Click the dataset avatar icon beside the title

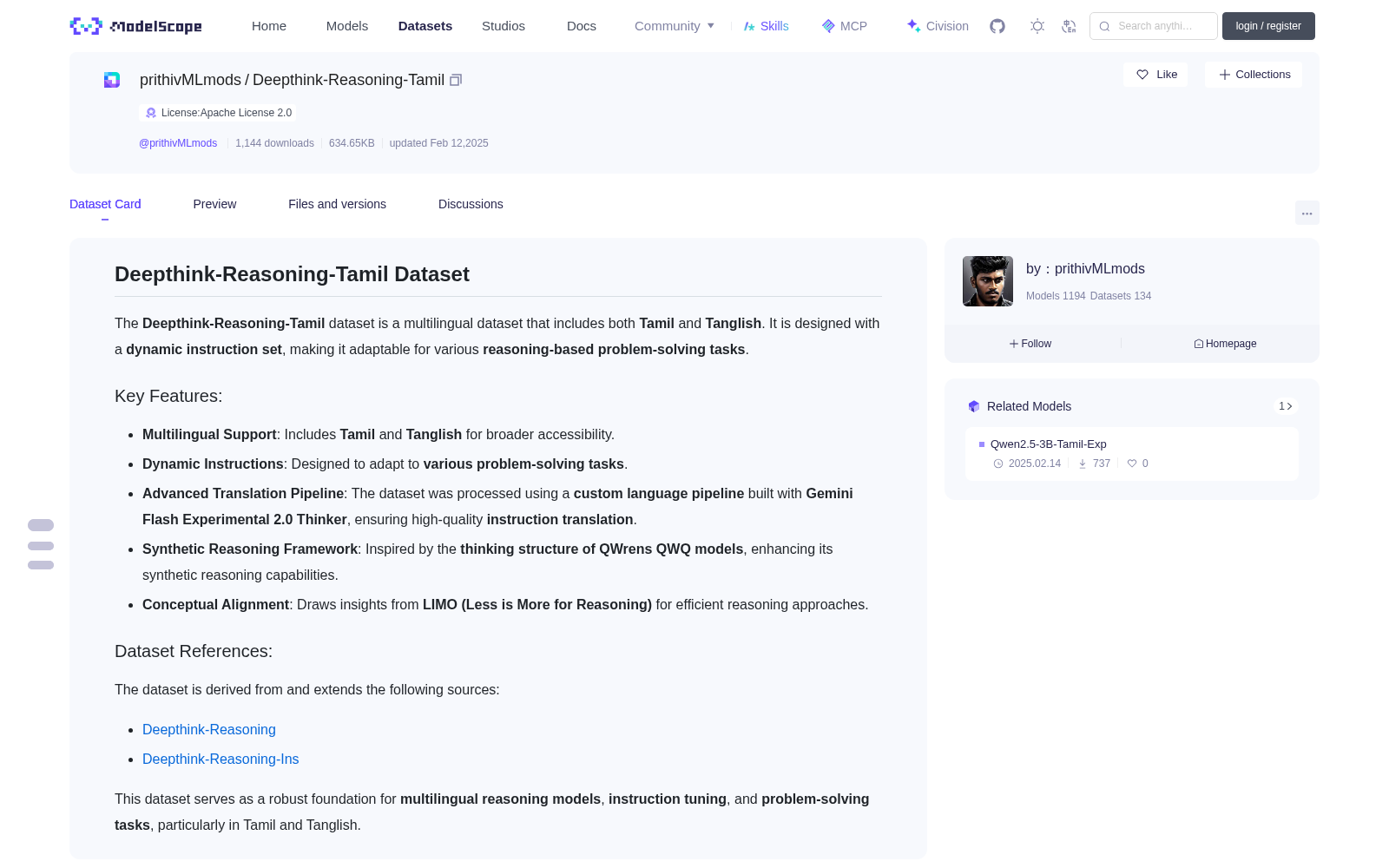(x=112, y=80)
